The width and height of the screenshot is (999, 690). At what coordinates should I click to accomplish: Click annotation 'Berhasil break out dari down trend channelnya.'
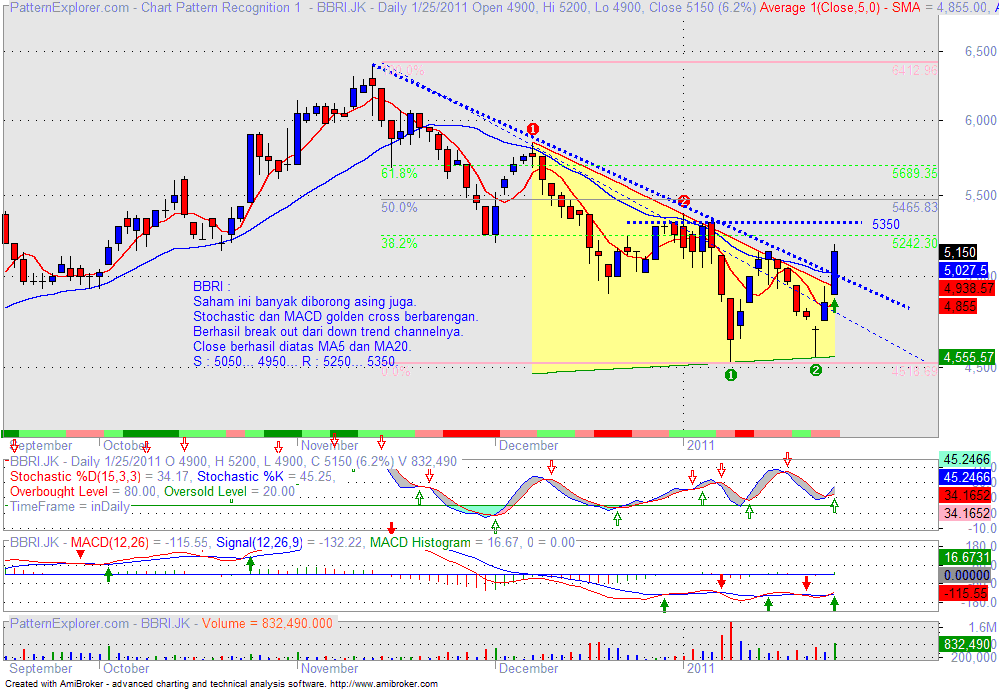(328, 331)
